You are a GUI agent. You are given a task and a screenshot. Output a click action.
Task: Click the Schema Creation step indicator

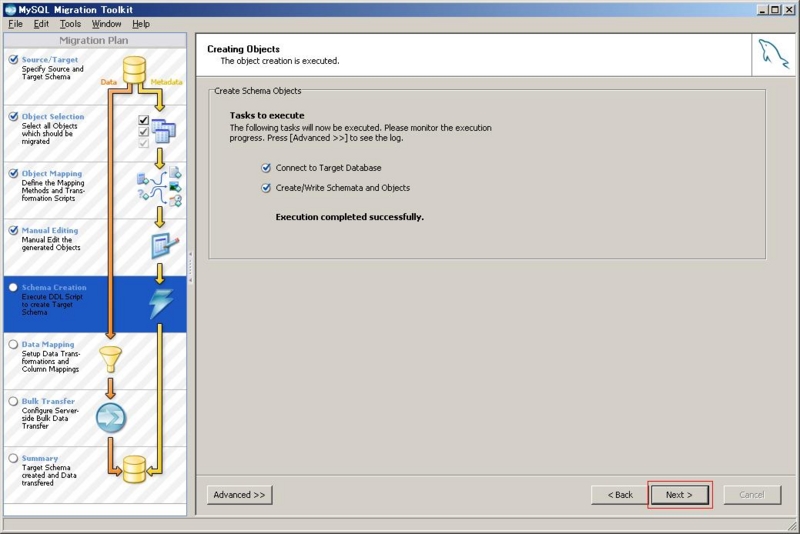(13, 287)
